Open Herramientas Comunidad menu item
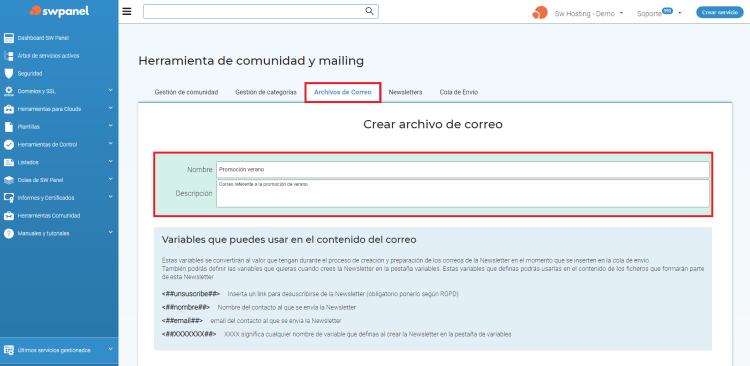This screenshot has width=750, height=366. [48, 216]
